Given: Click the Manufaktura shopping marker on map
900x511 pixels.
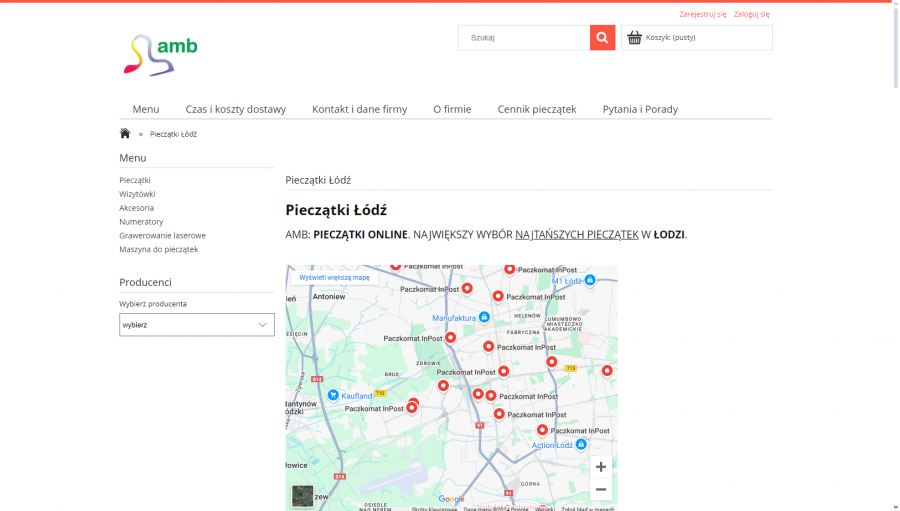Looking at the screenshot, I should [x=484, y=317].
